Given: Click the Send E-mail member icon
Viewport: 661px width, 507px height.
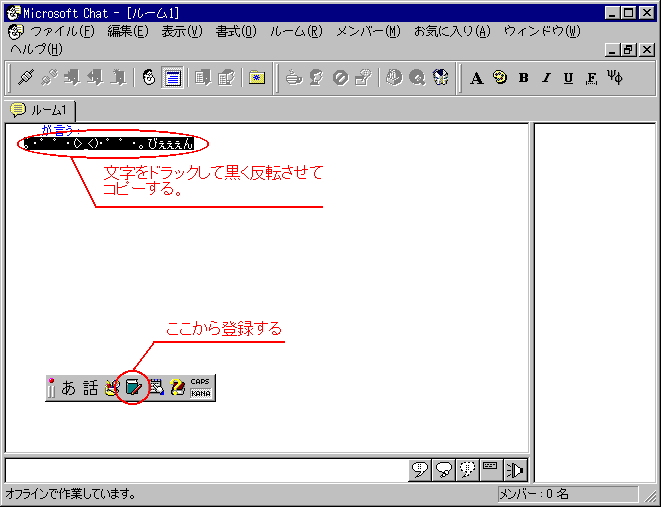Looking at the screenshot, I should pos(395,78).
